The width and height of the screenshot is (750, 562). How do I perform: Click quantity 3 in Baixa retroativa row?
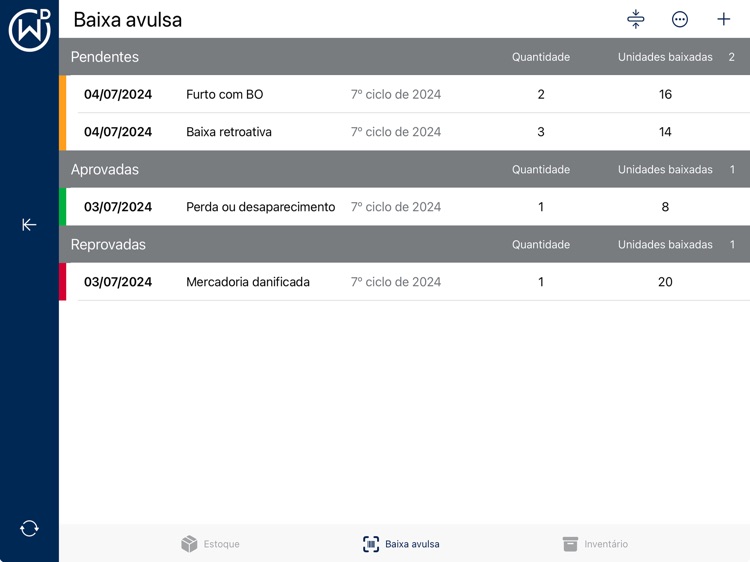tap(541, 132)
